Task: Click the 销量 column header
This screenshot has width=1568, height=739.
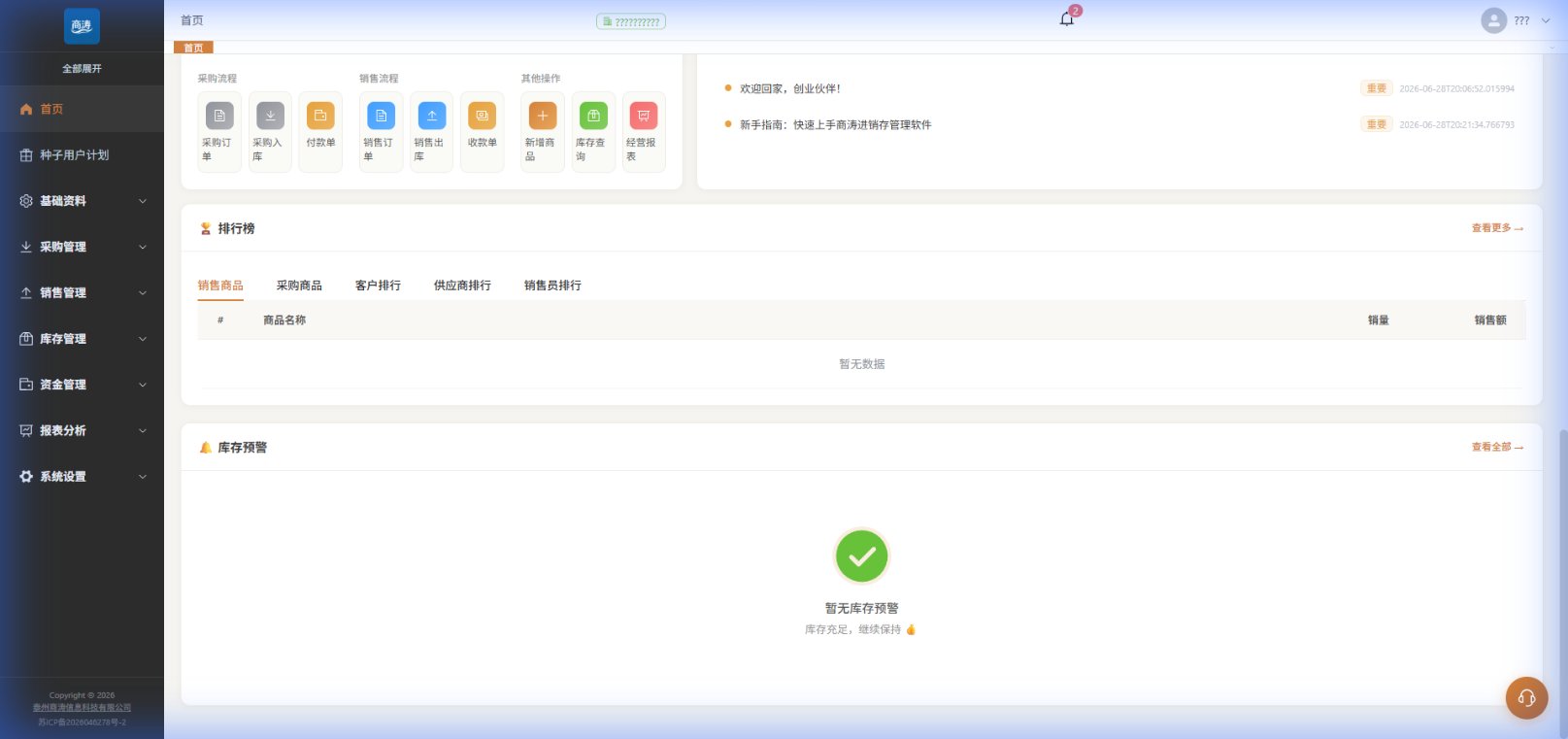Action: 1379,320
